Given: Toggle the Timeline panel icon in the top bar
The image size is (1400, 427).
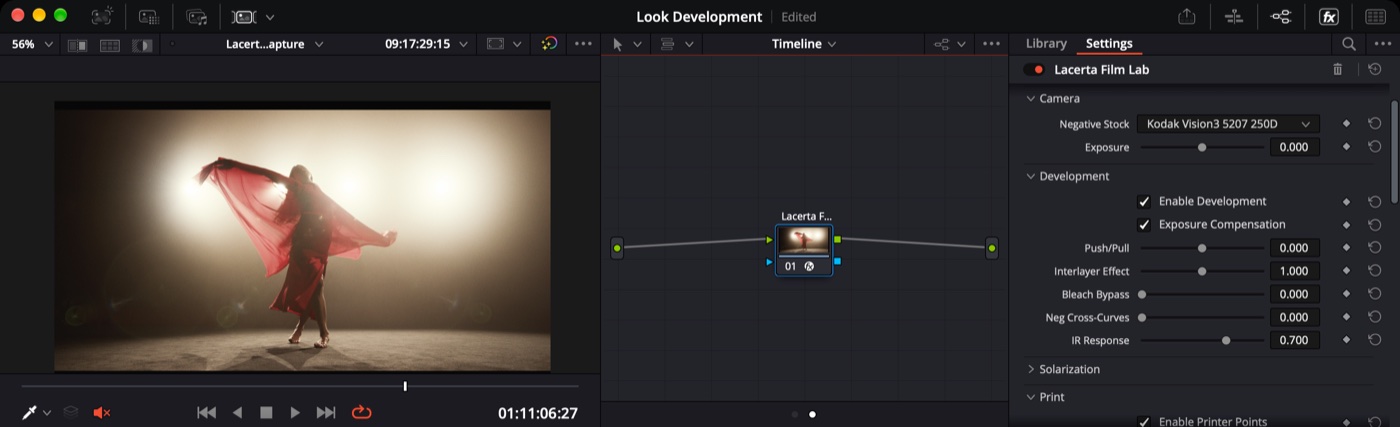Looking at the screenshot, I should click(1233, 17).
